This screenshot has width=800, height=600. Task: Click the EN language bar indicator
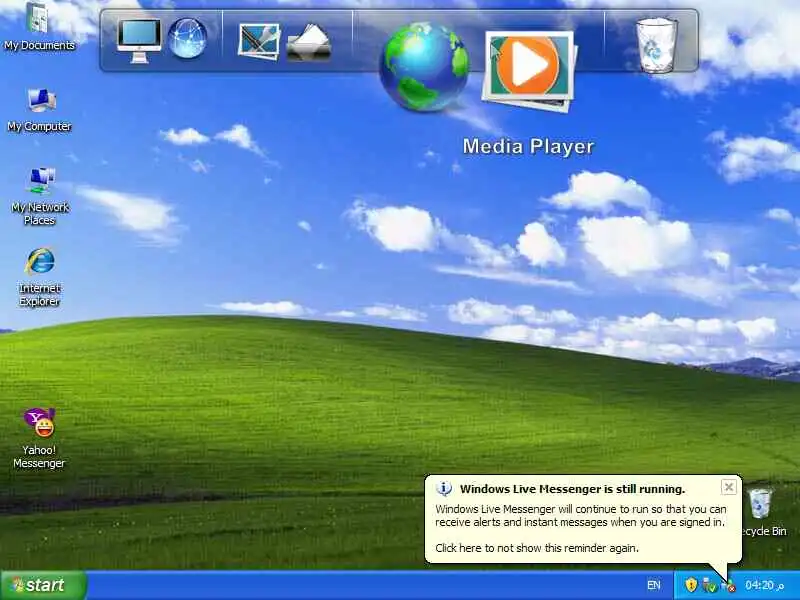point(654,585)
